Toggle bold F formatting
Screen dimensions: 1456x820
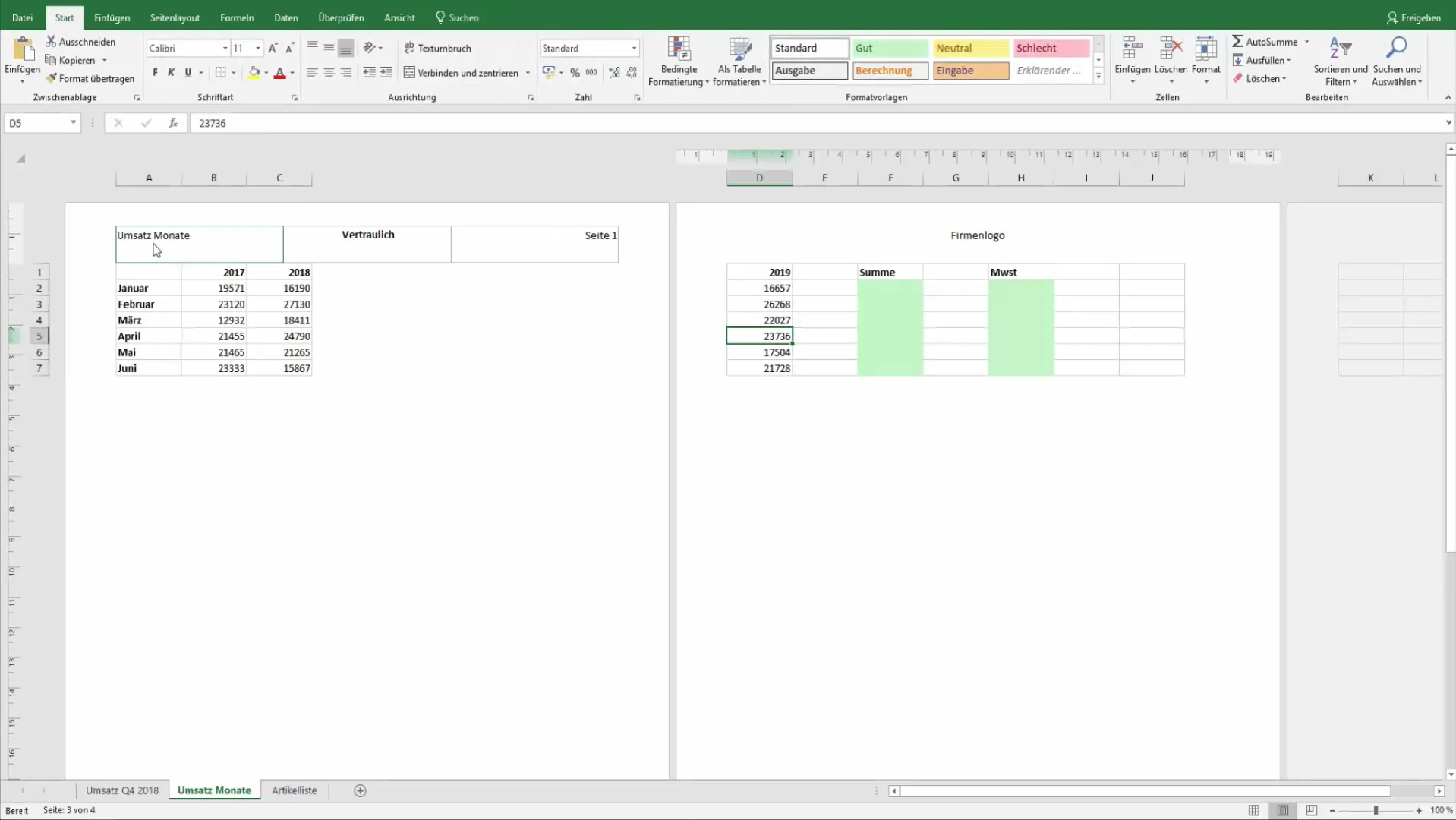155,73
